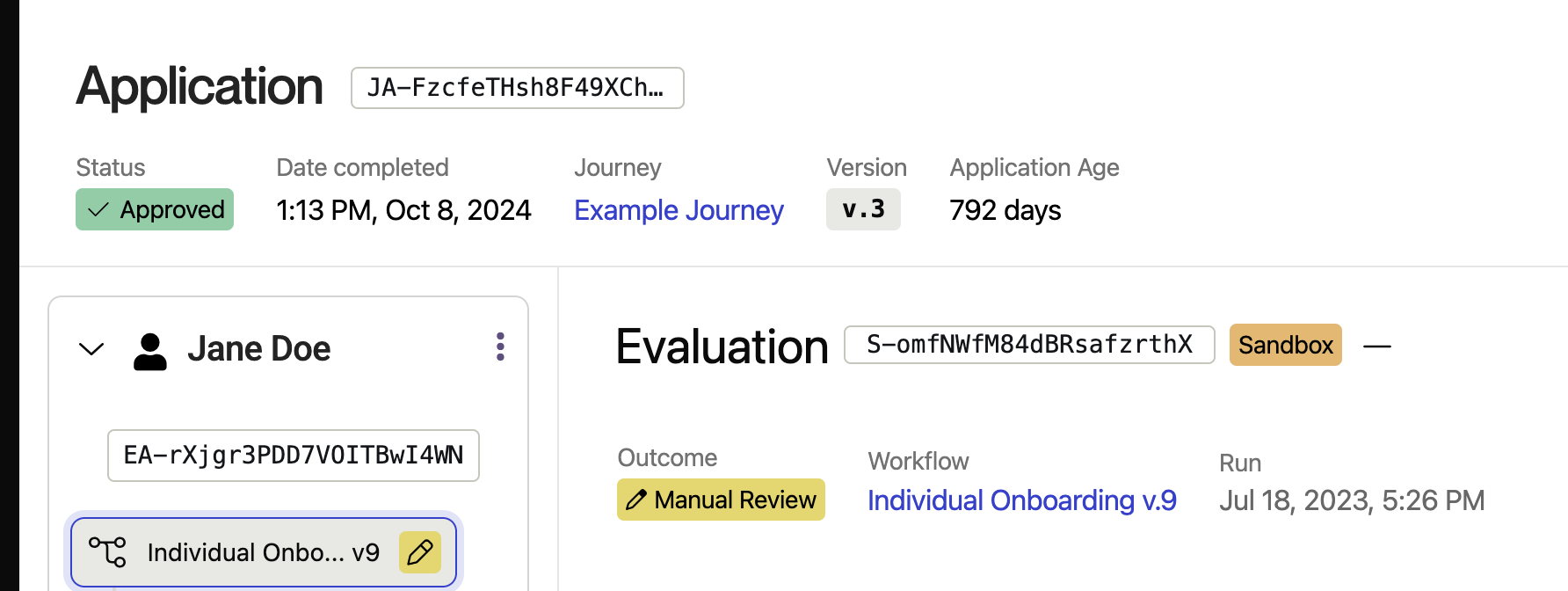Click the workflow node icon beside Individual Onbo... v9
Screen dimensions: 1568x591
click(107, 552)
